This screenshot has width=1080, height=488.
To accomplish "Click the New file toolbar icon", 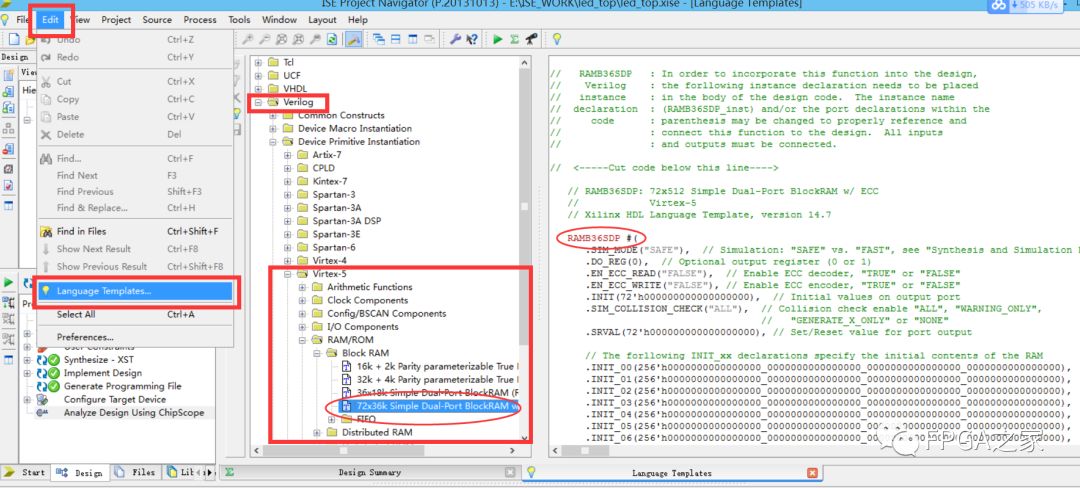I will (14, 39).
